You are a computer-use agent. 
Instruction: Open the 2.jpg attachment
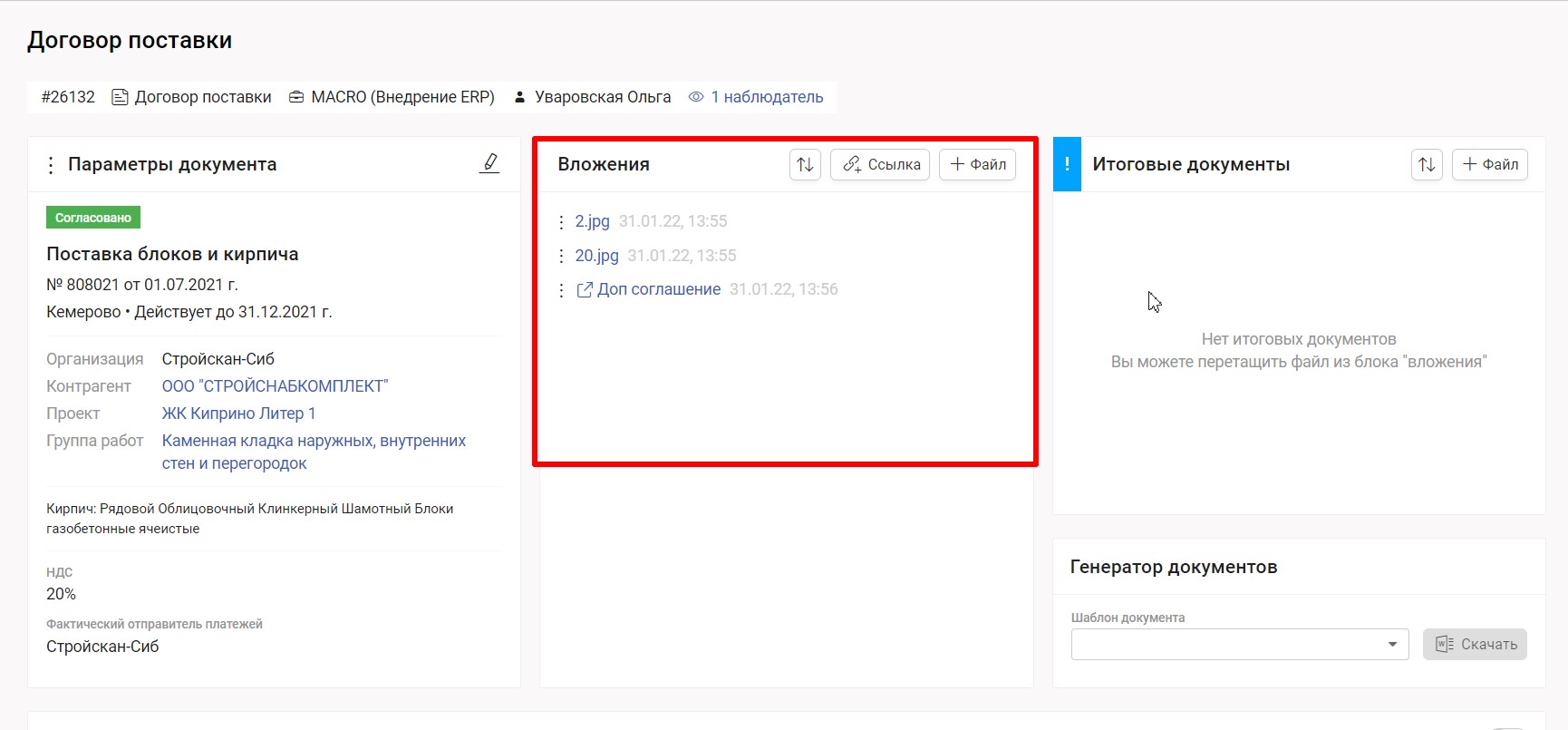tap(592, 221)
